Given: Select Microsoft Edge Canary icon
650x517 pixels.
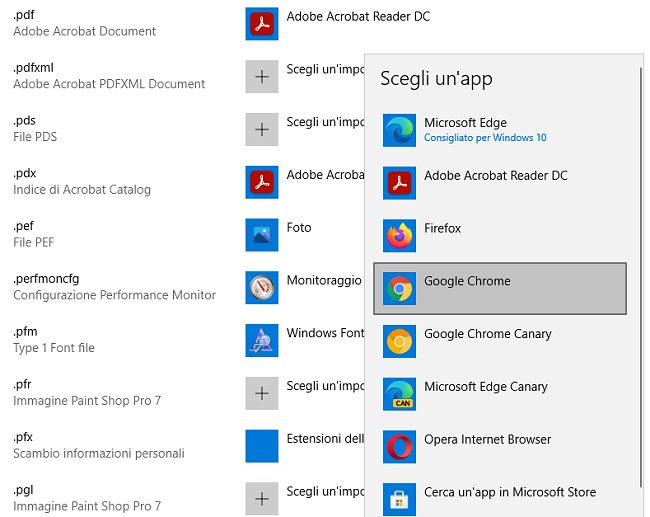Looking at the screenshot, I should [x=399, y=394].
